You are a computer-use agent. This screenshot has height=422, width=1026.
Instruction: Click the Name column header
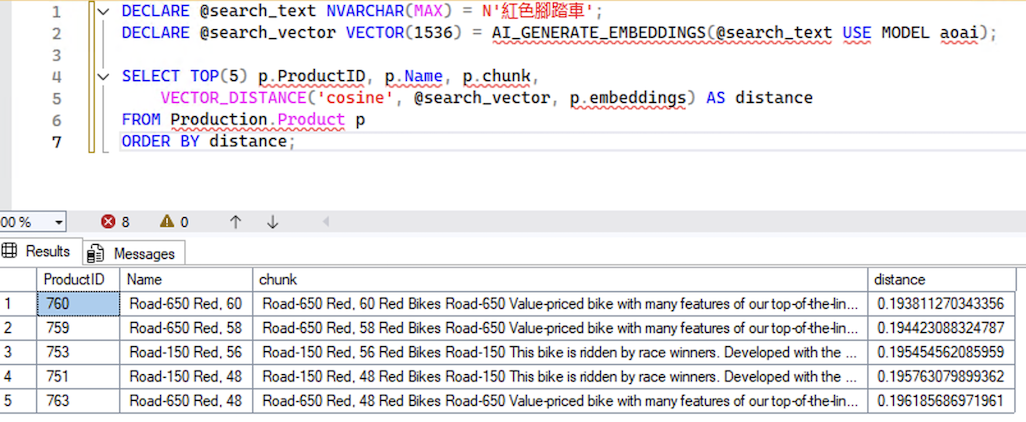186,279
